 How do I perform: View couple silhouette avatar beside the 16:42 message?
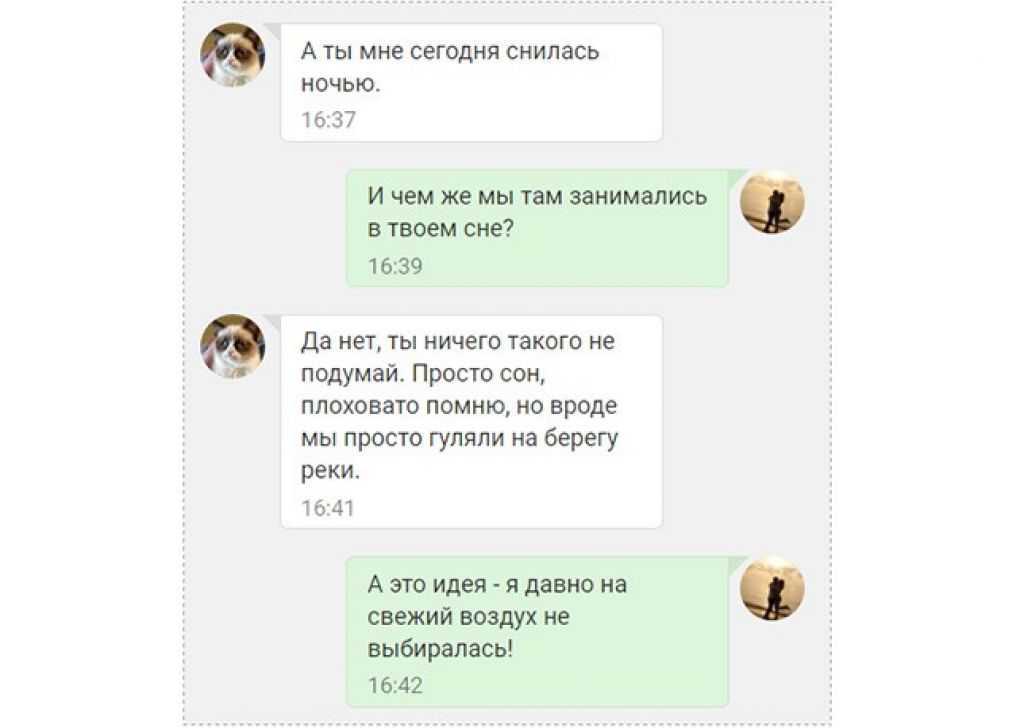click(772, 588)
